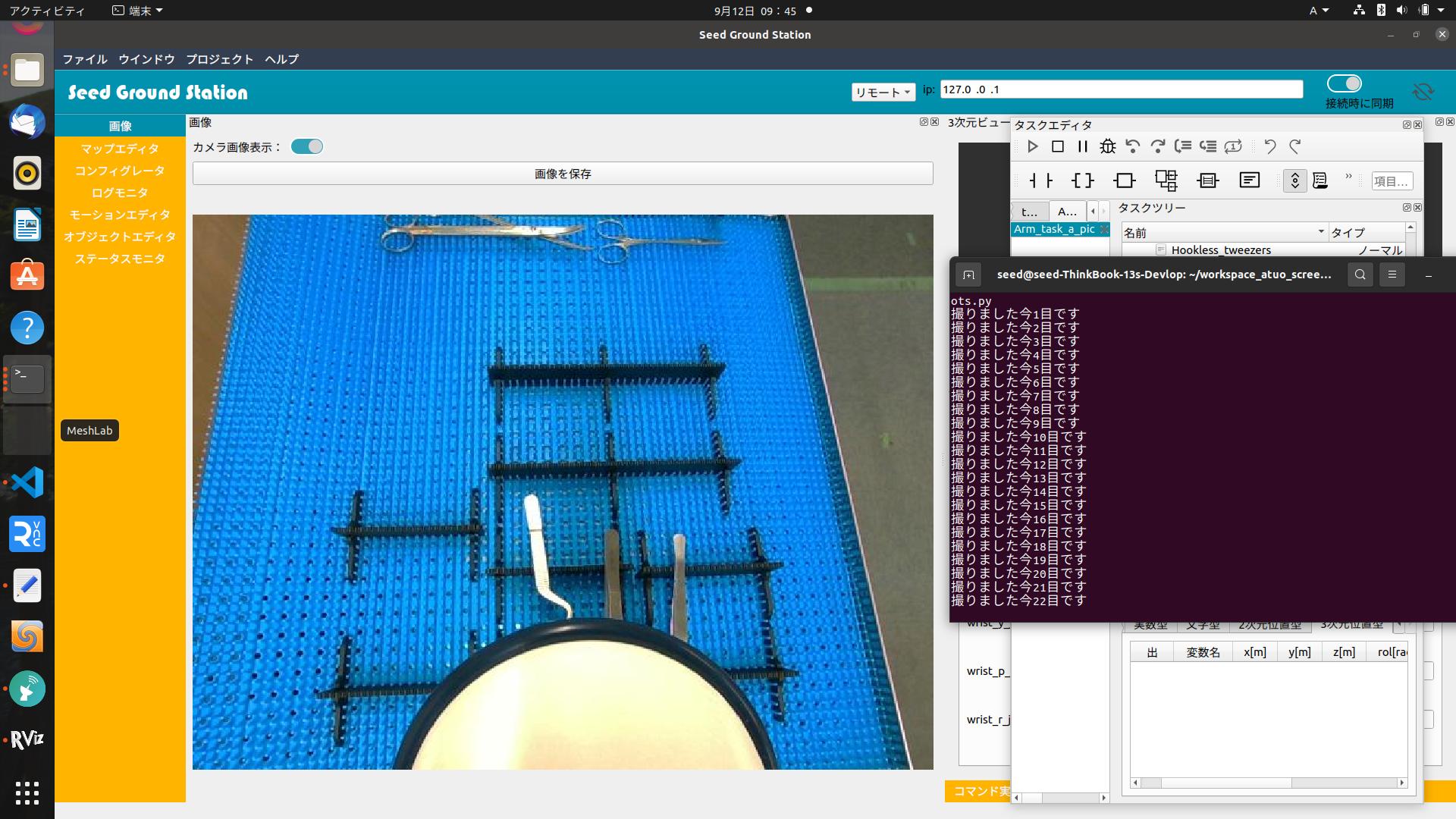1456x819 pixels.
Task: Toggle the expand-collapse arrows button
Action: [1294, 180]
